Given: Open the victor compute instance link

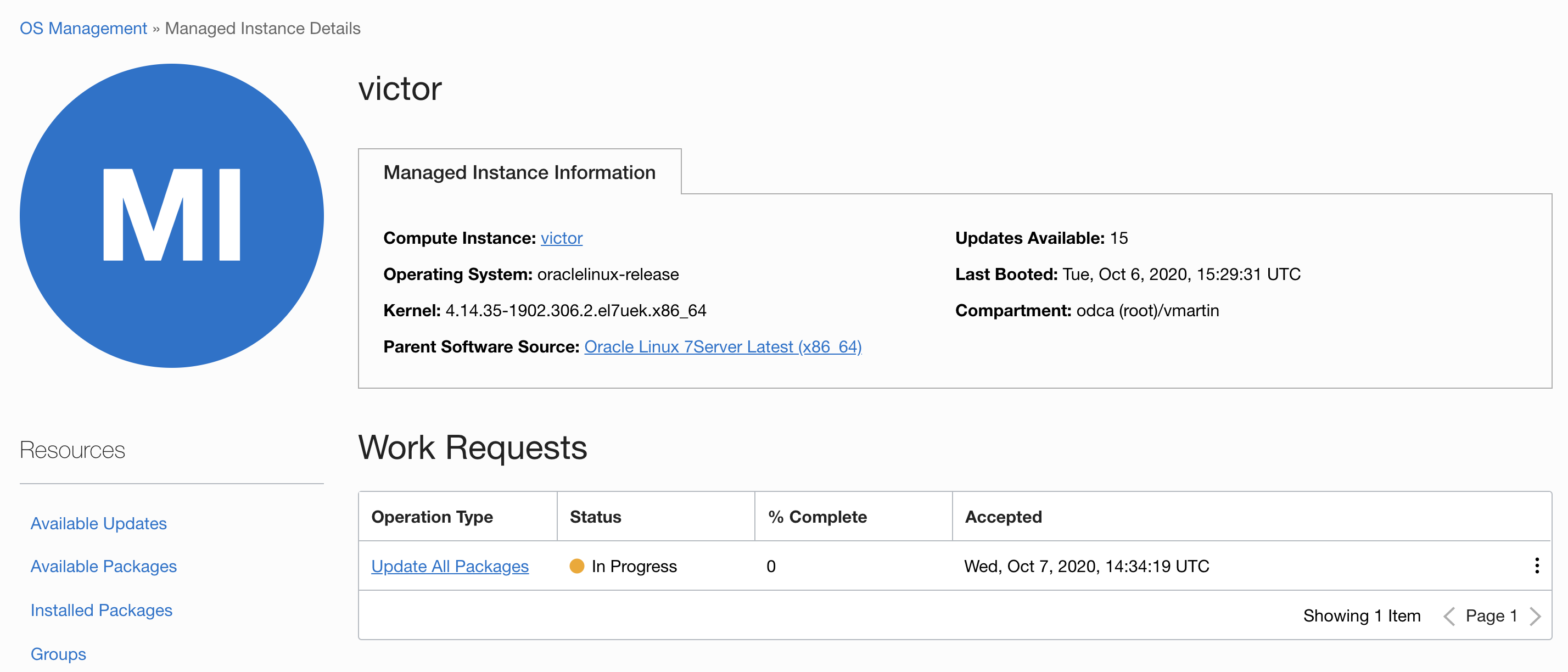Looking at the screenshot, I should tap(561, 238).
